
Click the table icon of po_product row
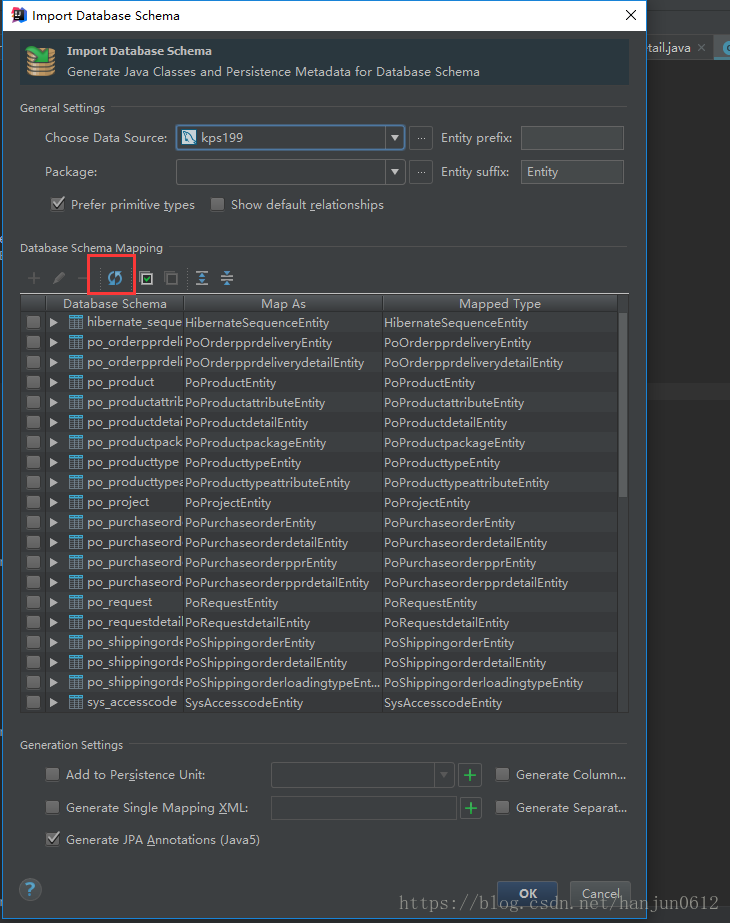coord(76,382)
